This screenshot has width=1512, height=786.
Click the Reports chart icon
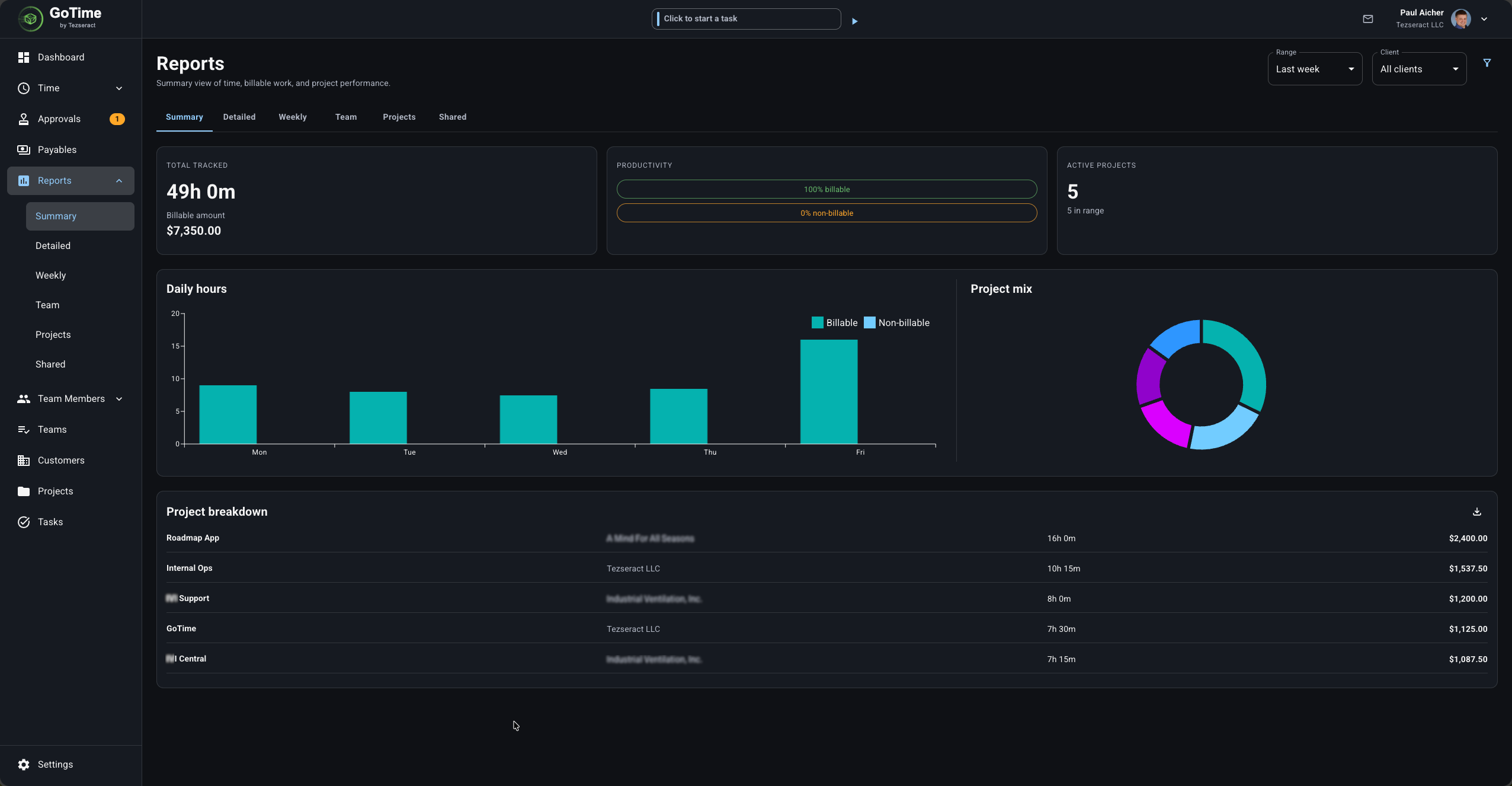pos(24,181)
